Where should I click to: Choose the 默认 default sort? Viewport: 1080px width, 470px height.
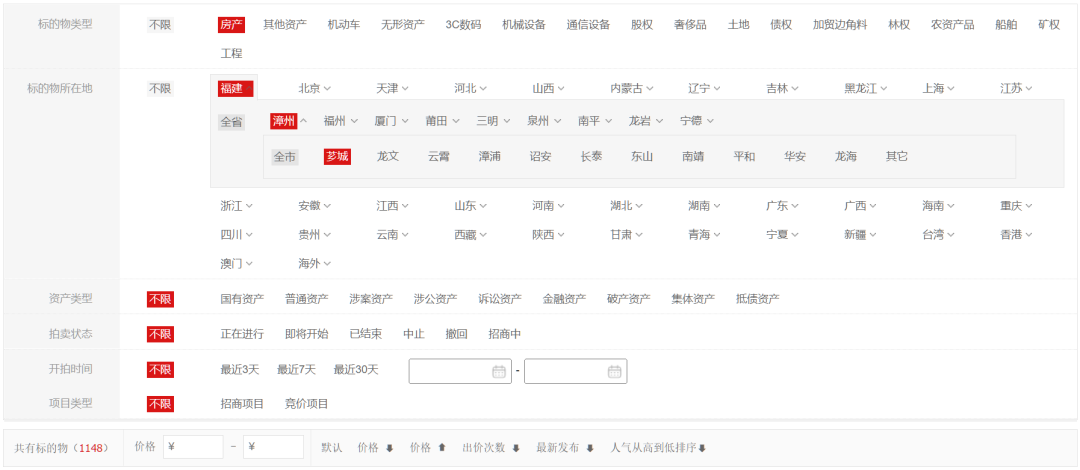[x=331, y=448]
